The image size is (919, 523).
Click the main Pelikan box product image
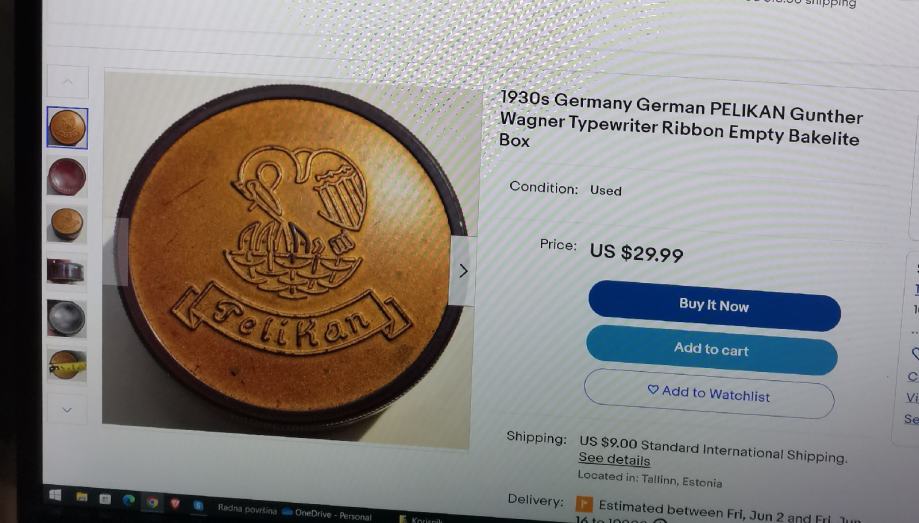point(290,258)
